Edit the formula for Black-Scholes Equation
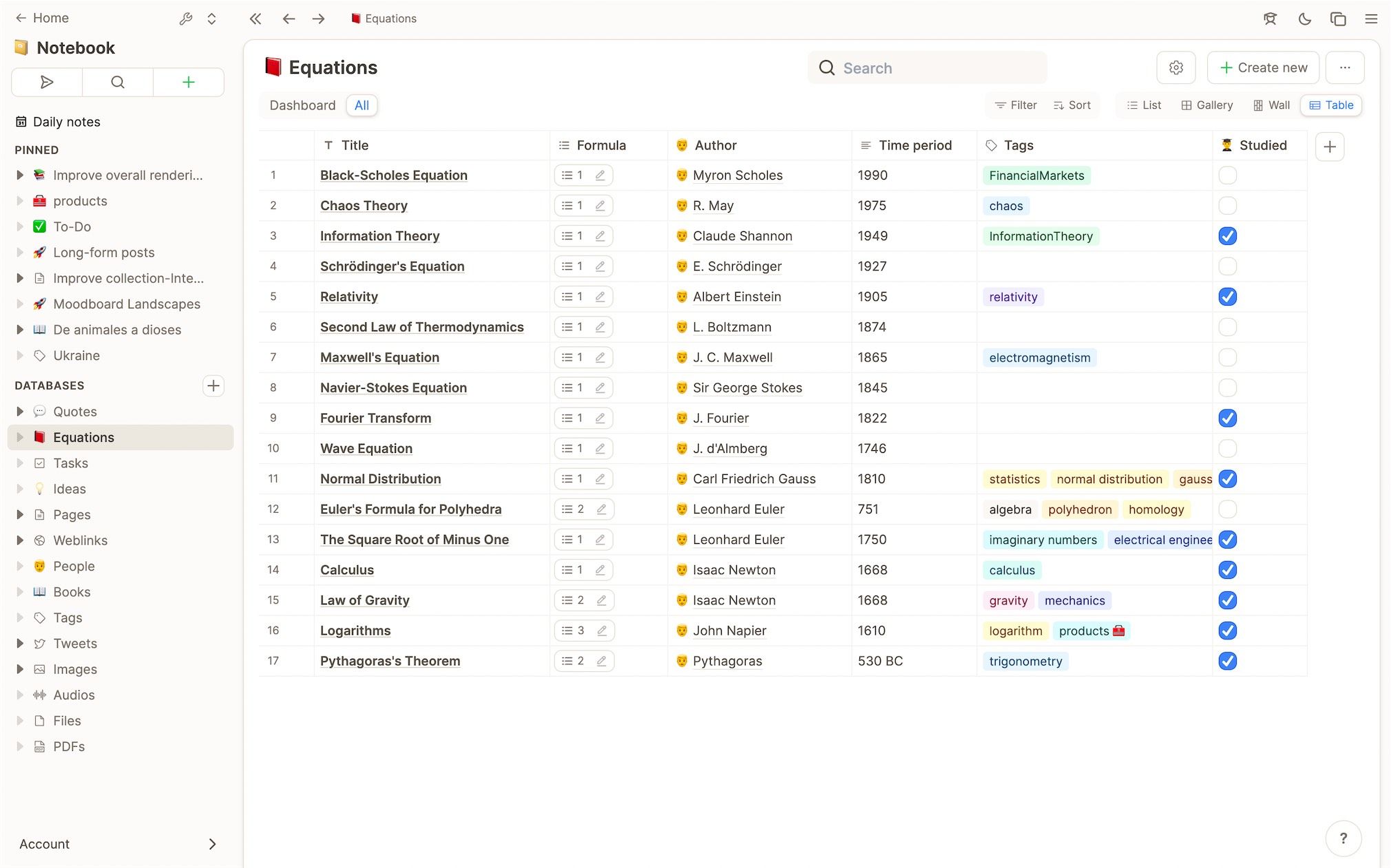The height and width of the screenshot is (868, 1391). pos(600,175)
